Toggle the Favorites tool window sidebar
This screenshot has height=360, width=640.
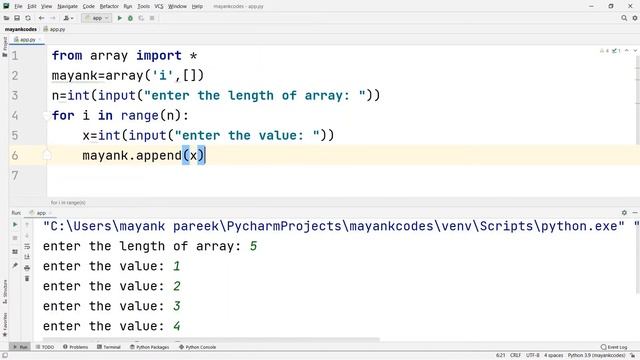pos(5,324)
